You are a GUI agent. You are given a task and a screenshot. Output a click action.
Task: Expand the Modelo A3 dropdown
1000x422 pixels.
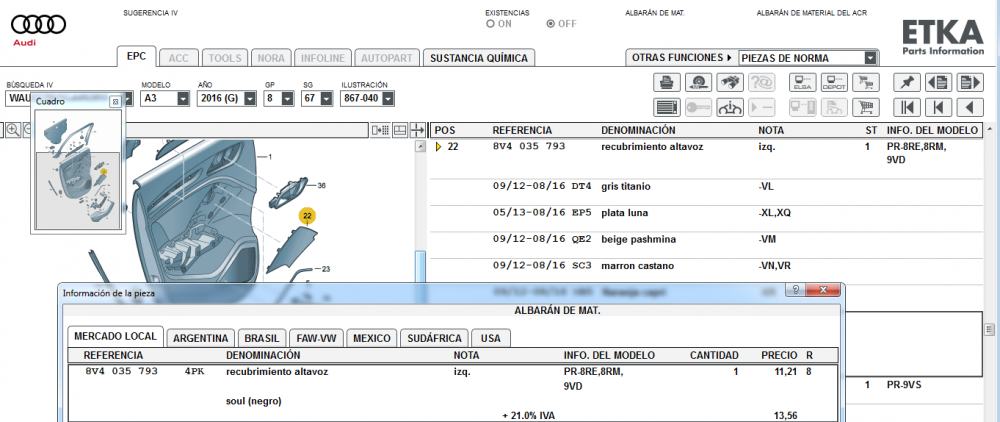click(183, 99)
